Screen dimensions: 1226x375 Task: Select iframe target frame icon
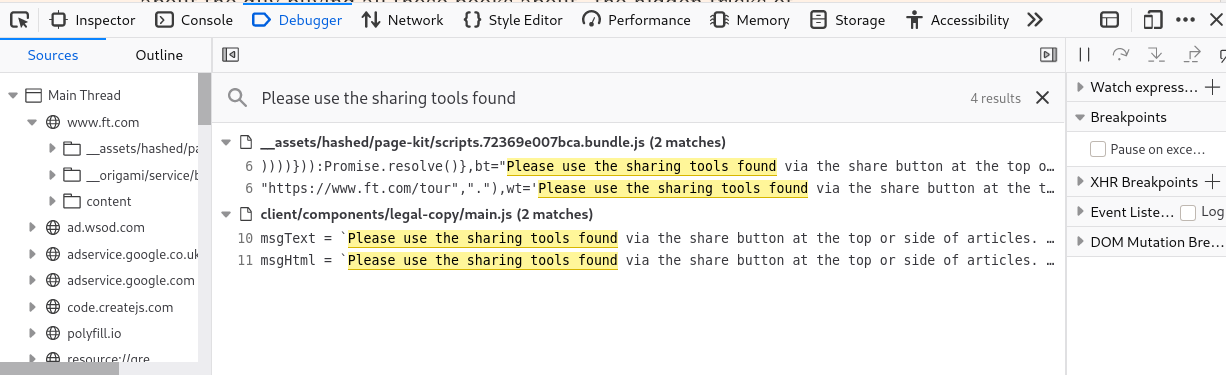point(1109,20)
